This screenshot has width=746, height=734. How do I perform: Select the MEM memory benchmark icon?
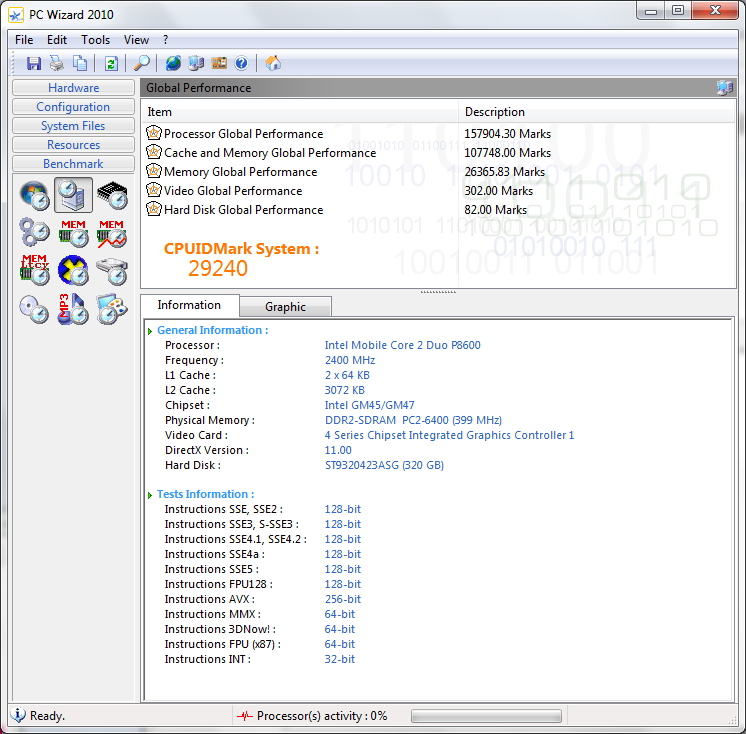73,233
